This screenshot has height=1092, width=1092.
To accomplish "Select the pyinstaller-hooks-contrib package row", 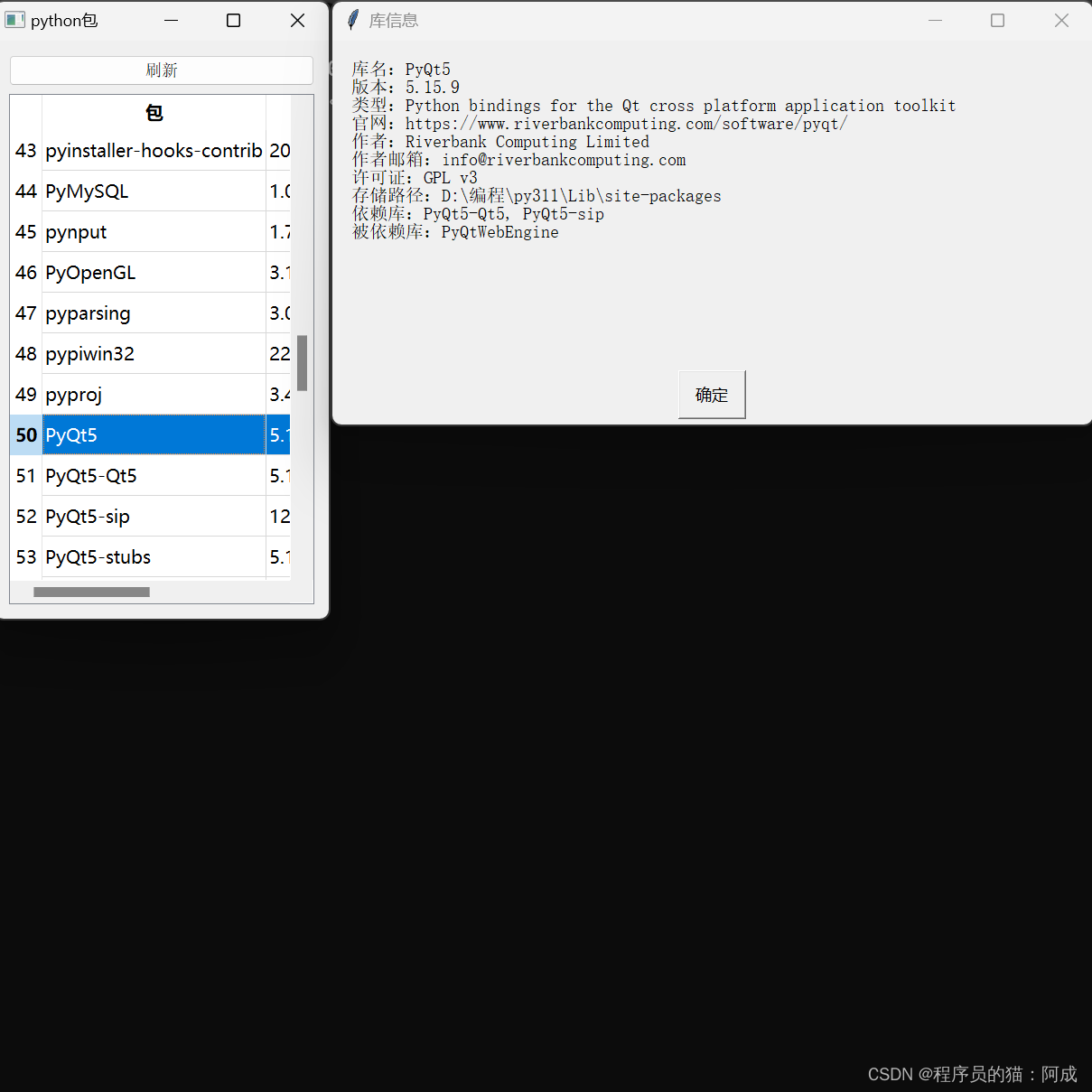I will [x=154, y=151].
